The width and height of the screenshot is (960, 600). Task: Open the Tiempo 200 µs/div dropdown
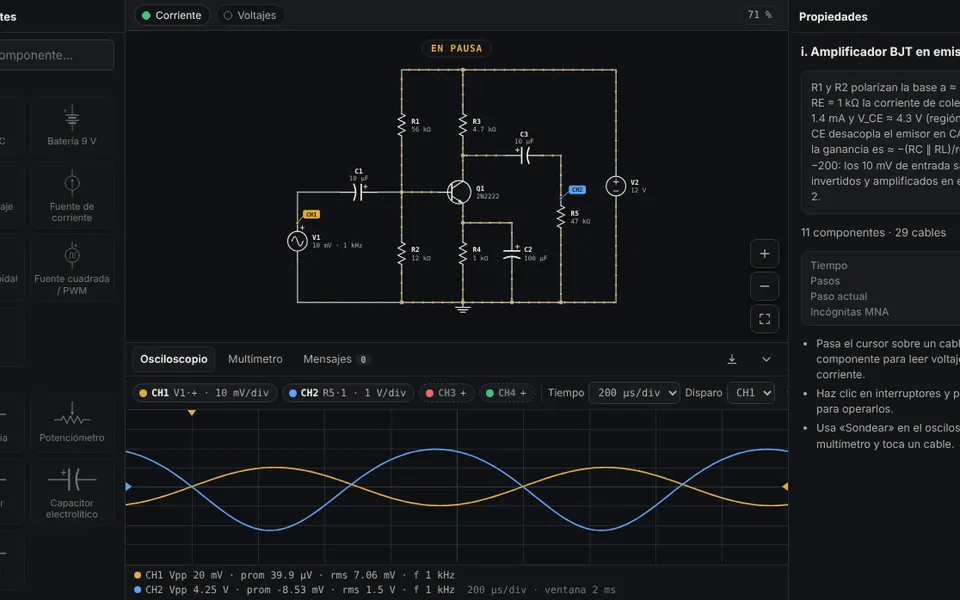click(x=634, y=393)
